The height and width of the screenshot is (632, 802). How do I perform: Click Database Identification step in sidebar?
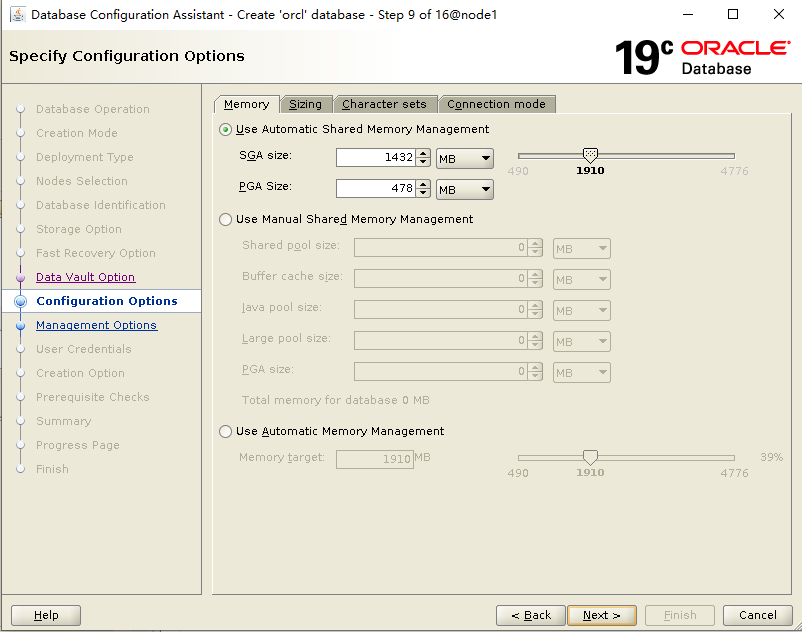point(101,206)
